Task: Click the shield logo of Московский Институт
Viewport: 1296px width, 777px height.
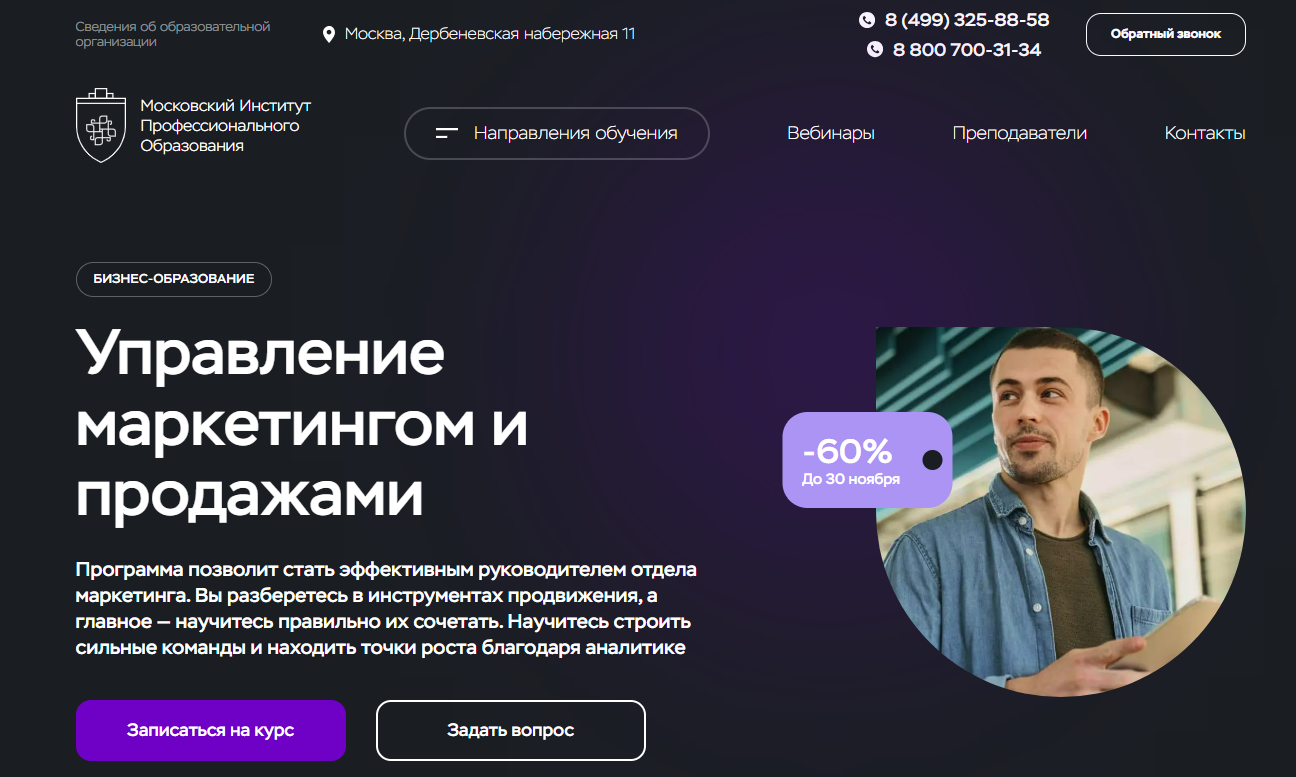Action: (100, 125)
